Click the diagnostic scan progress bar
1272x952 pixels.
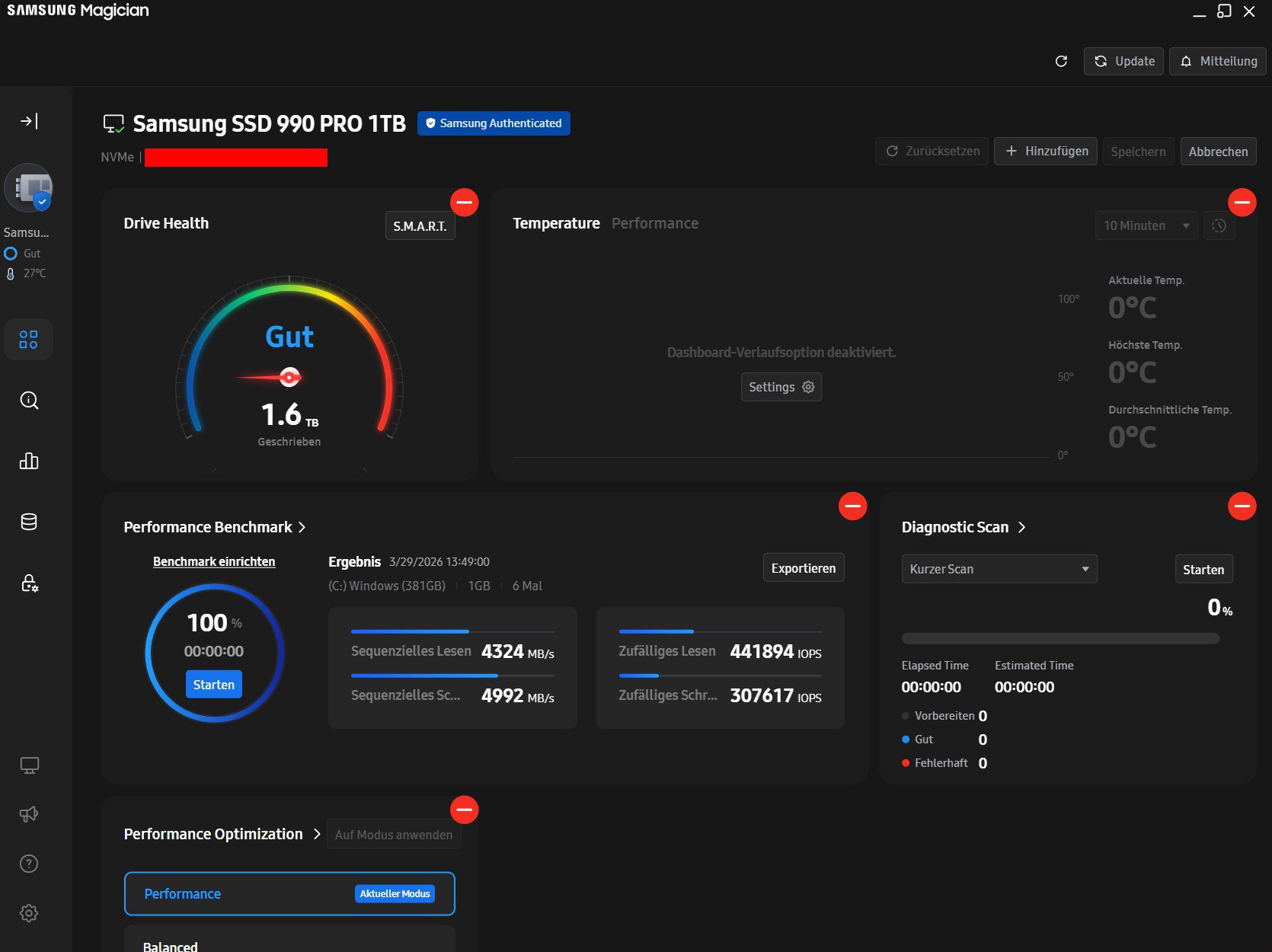tap(1060, 638)
